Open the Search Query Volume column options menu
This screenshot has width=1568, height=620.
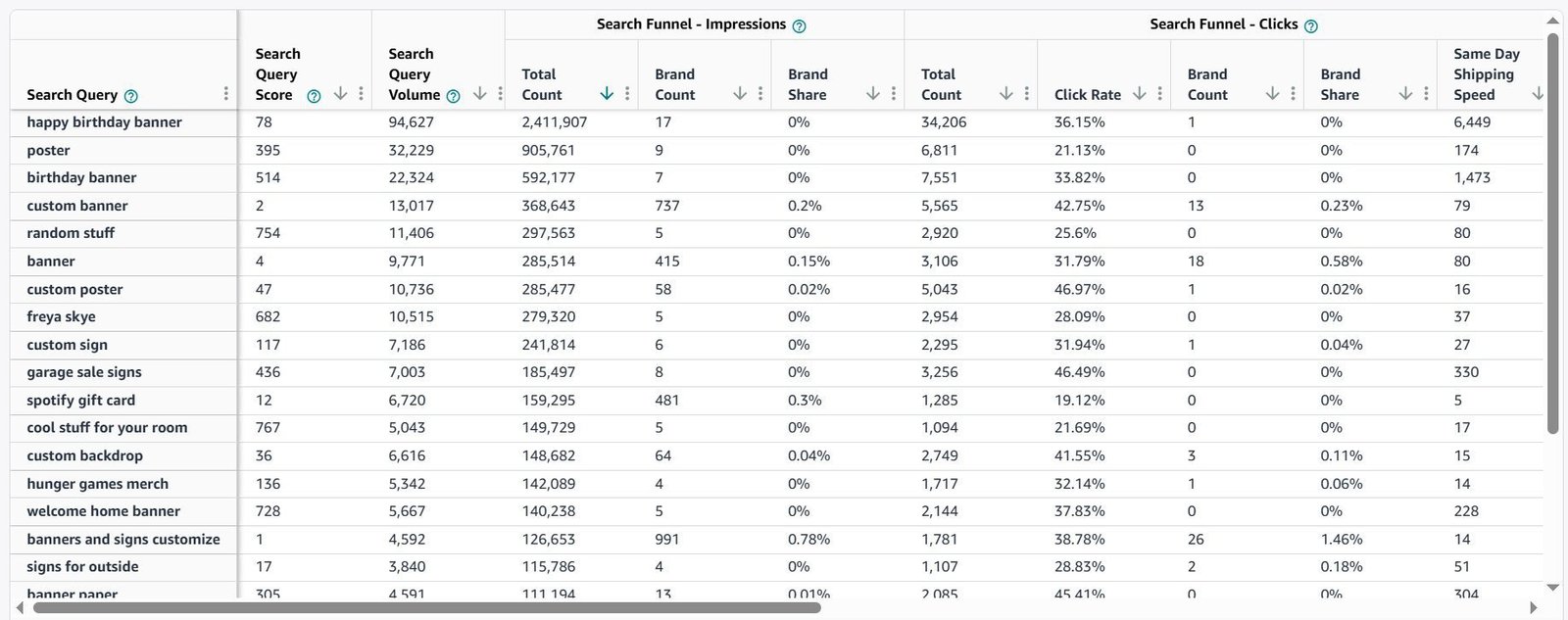point(500,94)
